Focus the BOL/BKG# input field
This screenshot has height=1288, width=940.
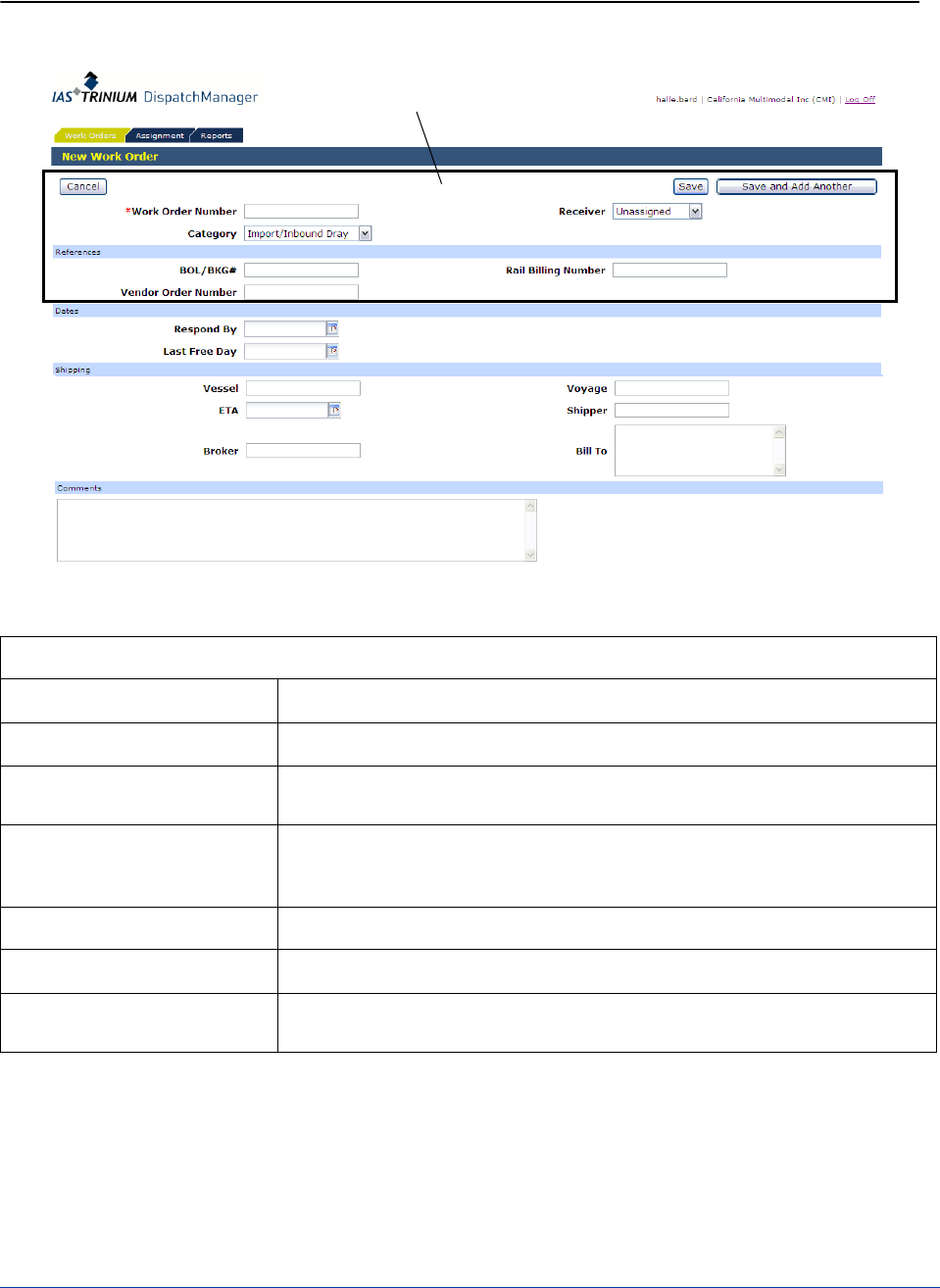301,271
